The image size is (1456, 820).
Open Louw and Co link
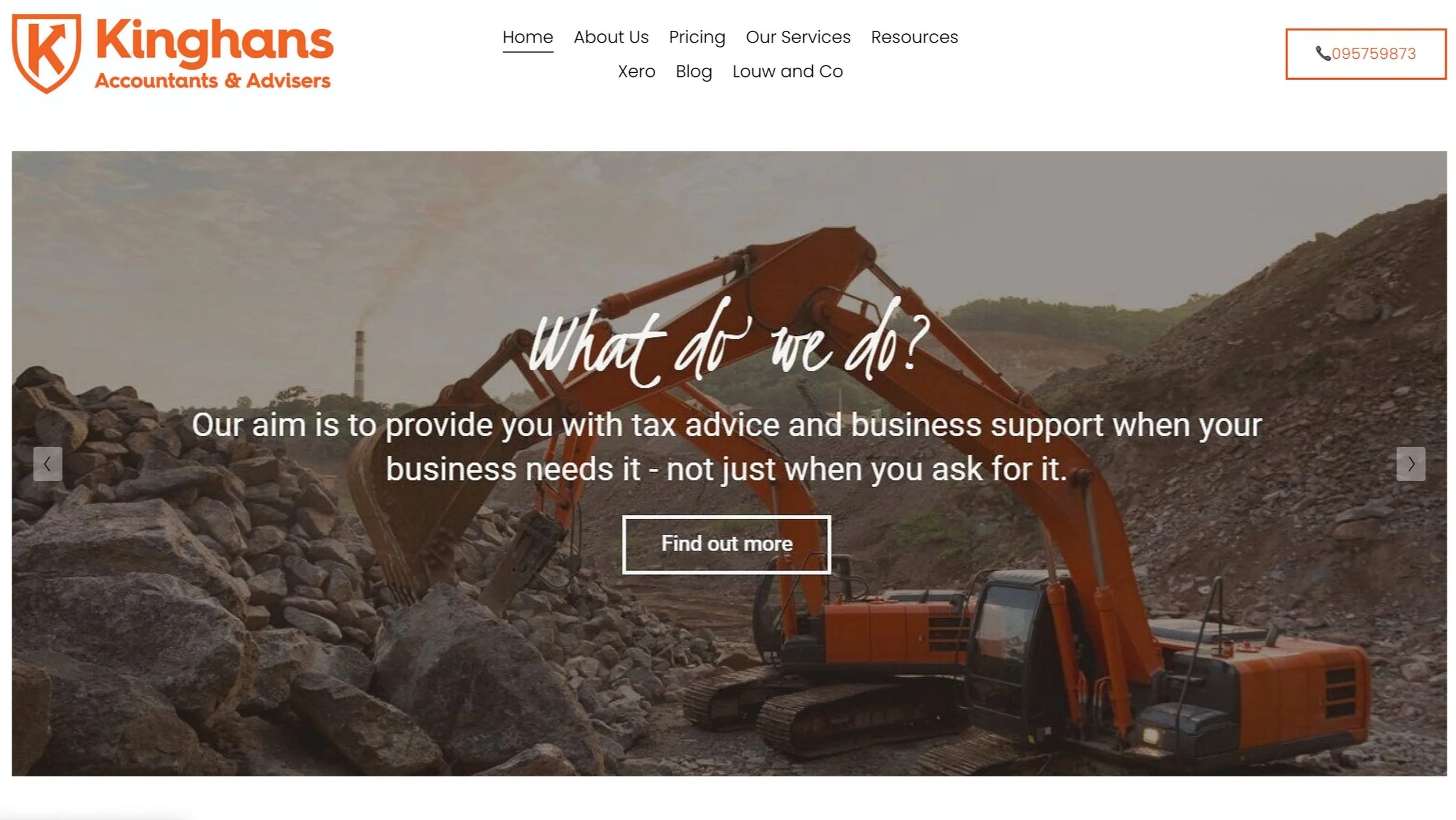787,72
